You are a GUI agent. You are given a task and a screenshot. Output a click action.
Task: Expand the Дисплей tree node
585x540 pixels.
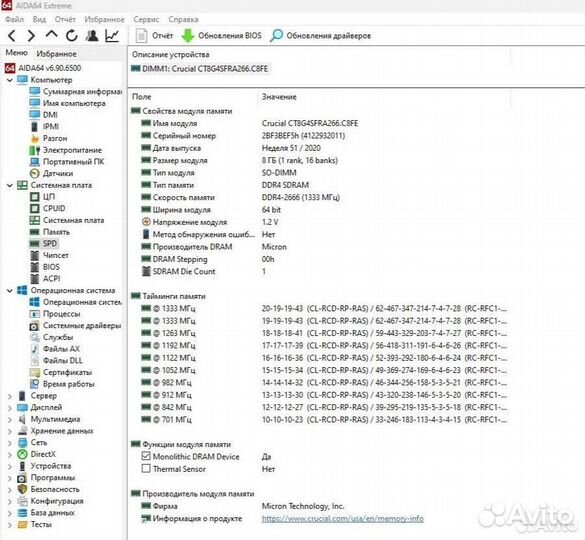(10, 408)
